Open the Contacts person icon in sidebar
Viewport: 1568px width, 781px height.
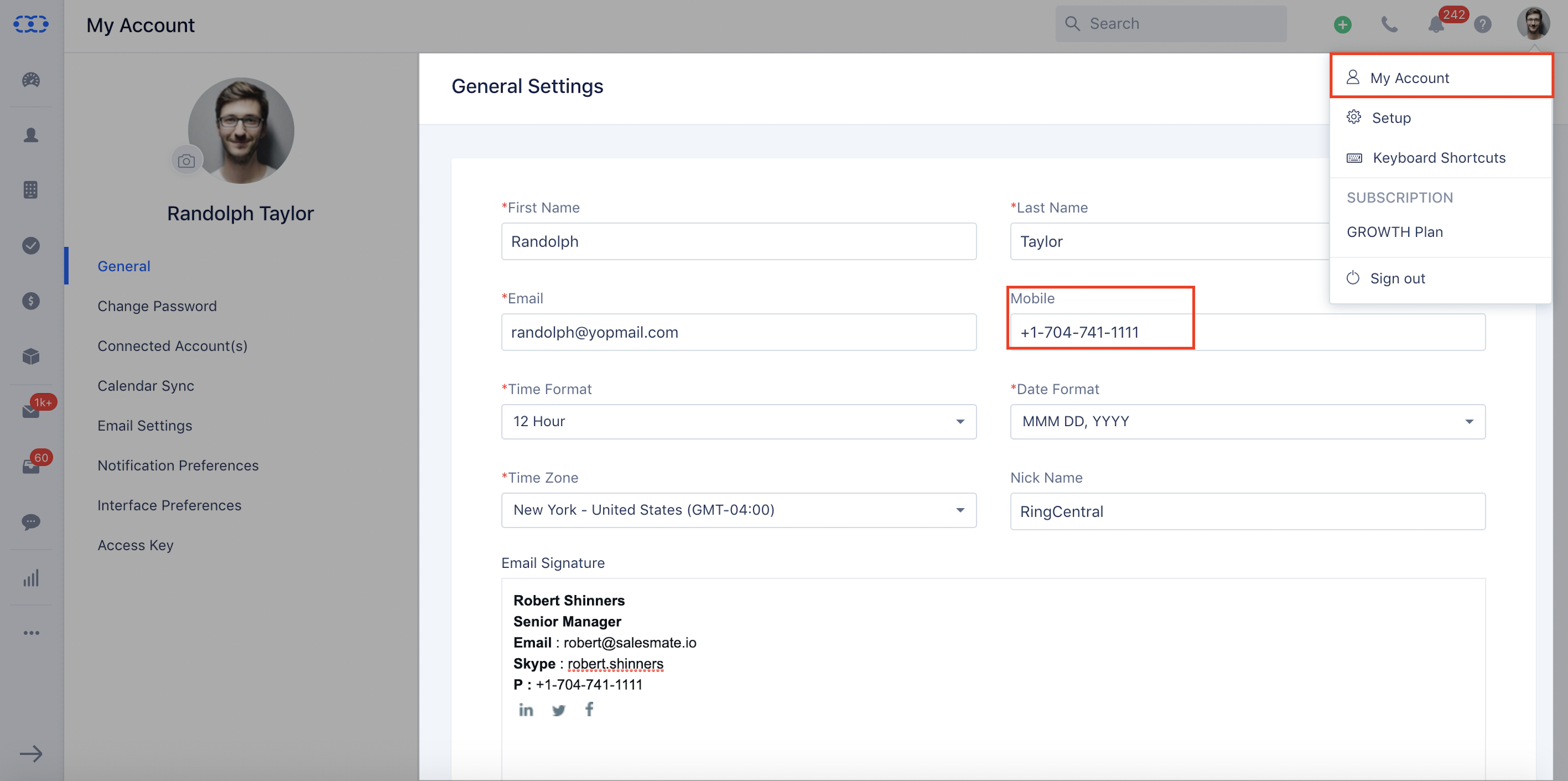31,135
